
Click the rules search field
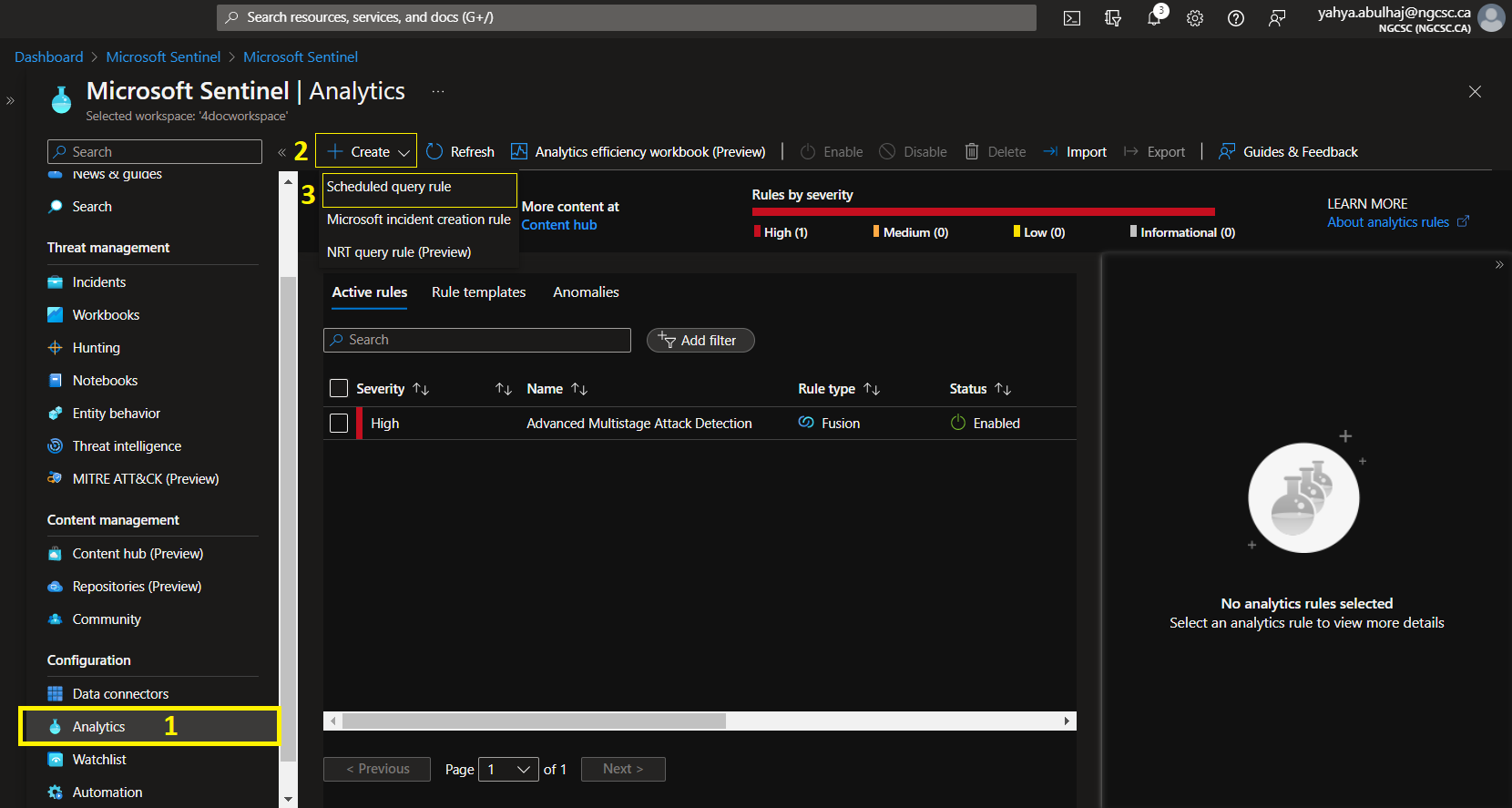pos(477,340)
